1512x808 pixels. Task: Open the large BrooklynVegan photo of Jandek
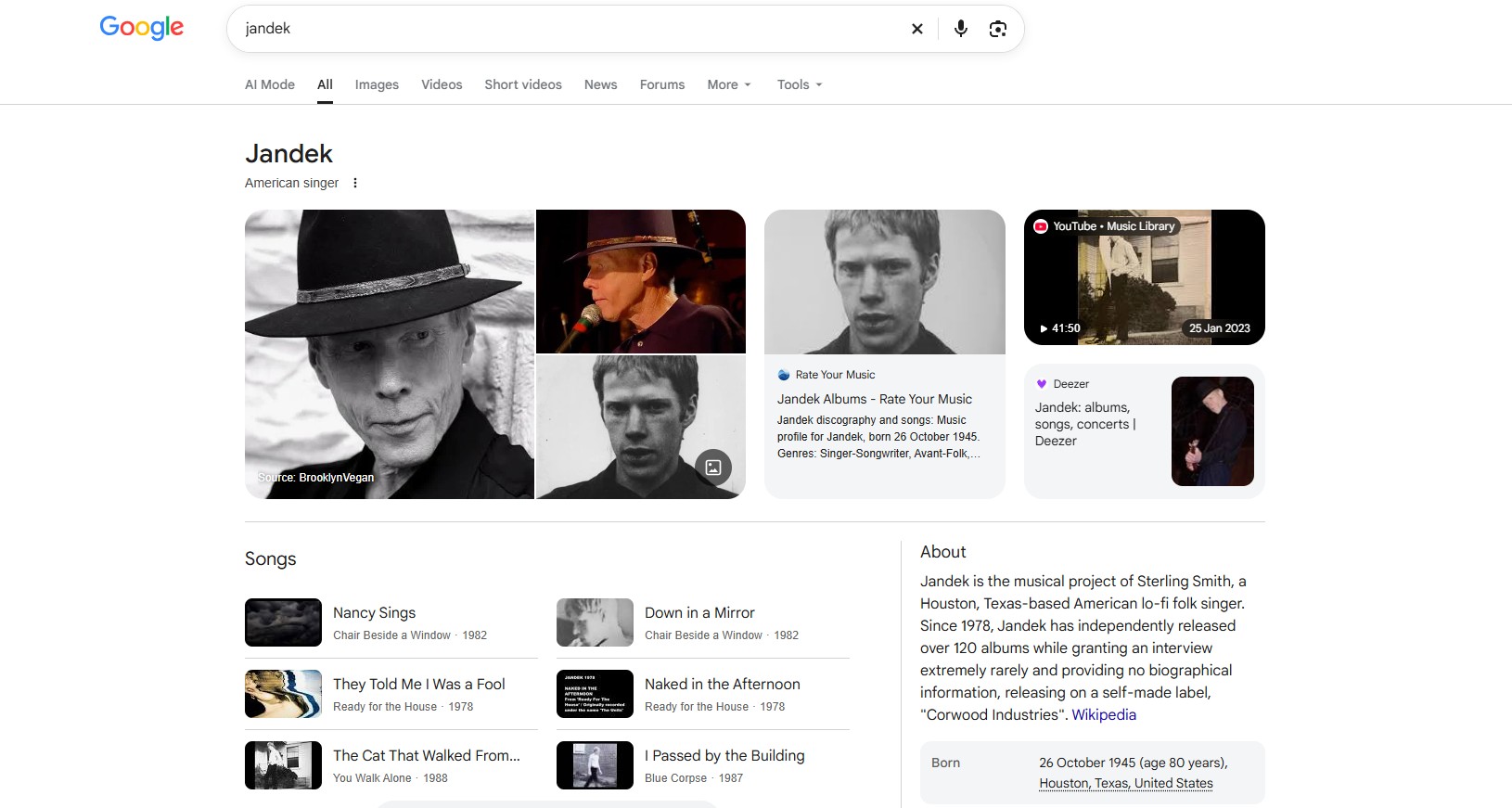[x=390, y=354]
